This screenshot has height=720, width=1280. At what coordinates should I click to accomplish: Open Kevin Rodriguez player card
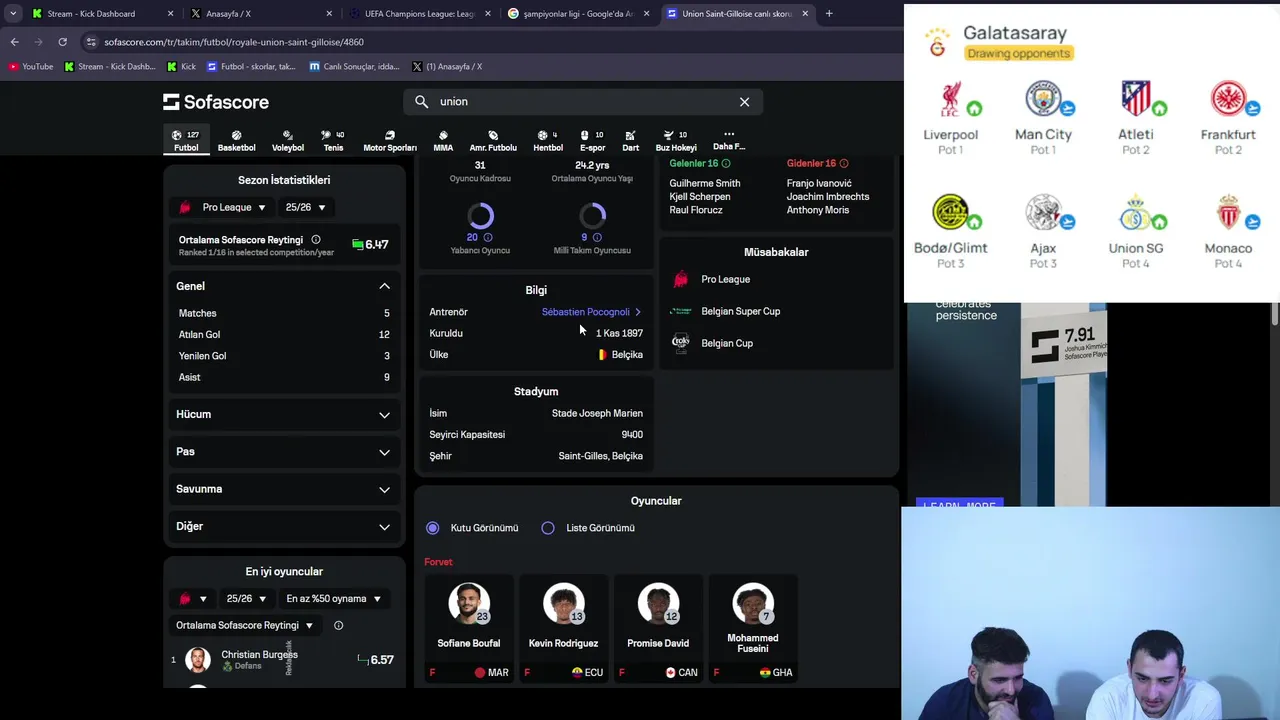click(563, 630)
